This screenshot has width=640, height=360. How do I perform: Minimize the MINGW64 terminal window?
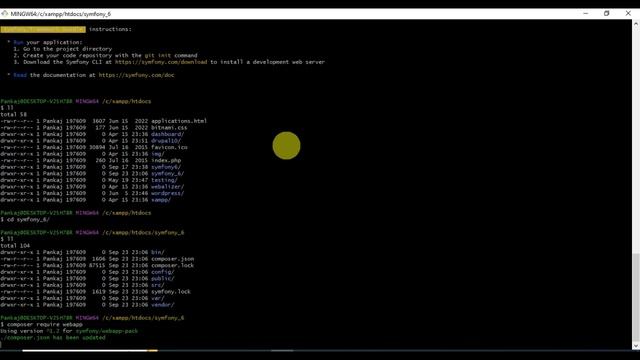click(x=586, y=13)
